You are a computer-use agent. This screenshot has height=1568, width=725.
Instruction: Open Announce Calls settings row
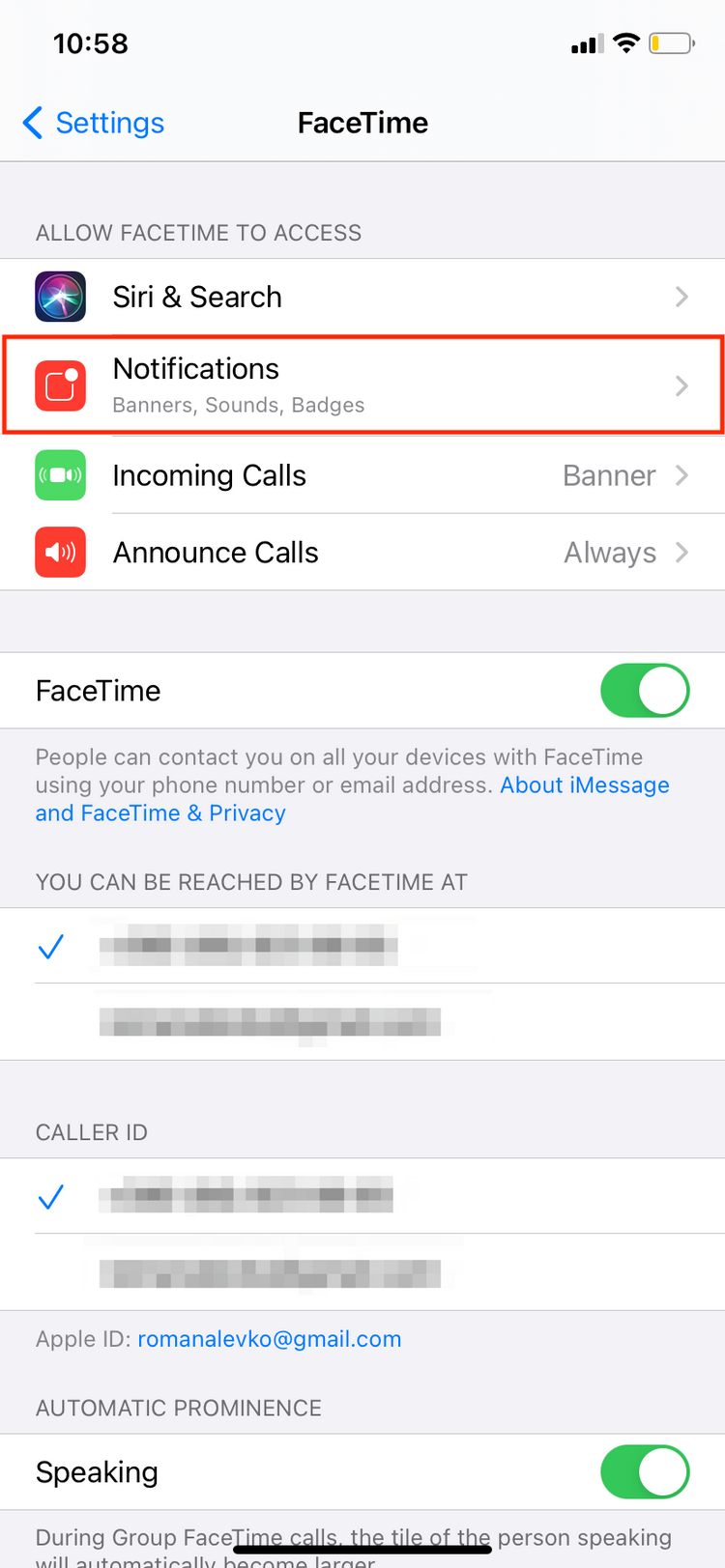point(362,553)
